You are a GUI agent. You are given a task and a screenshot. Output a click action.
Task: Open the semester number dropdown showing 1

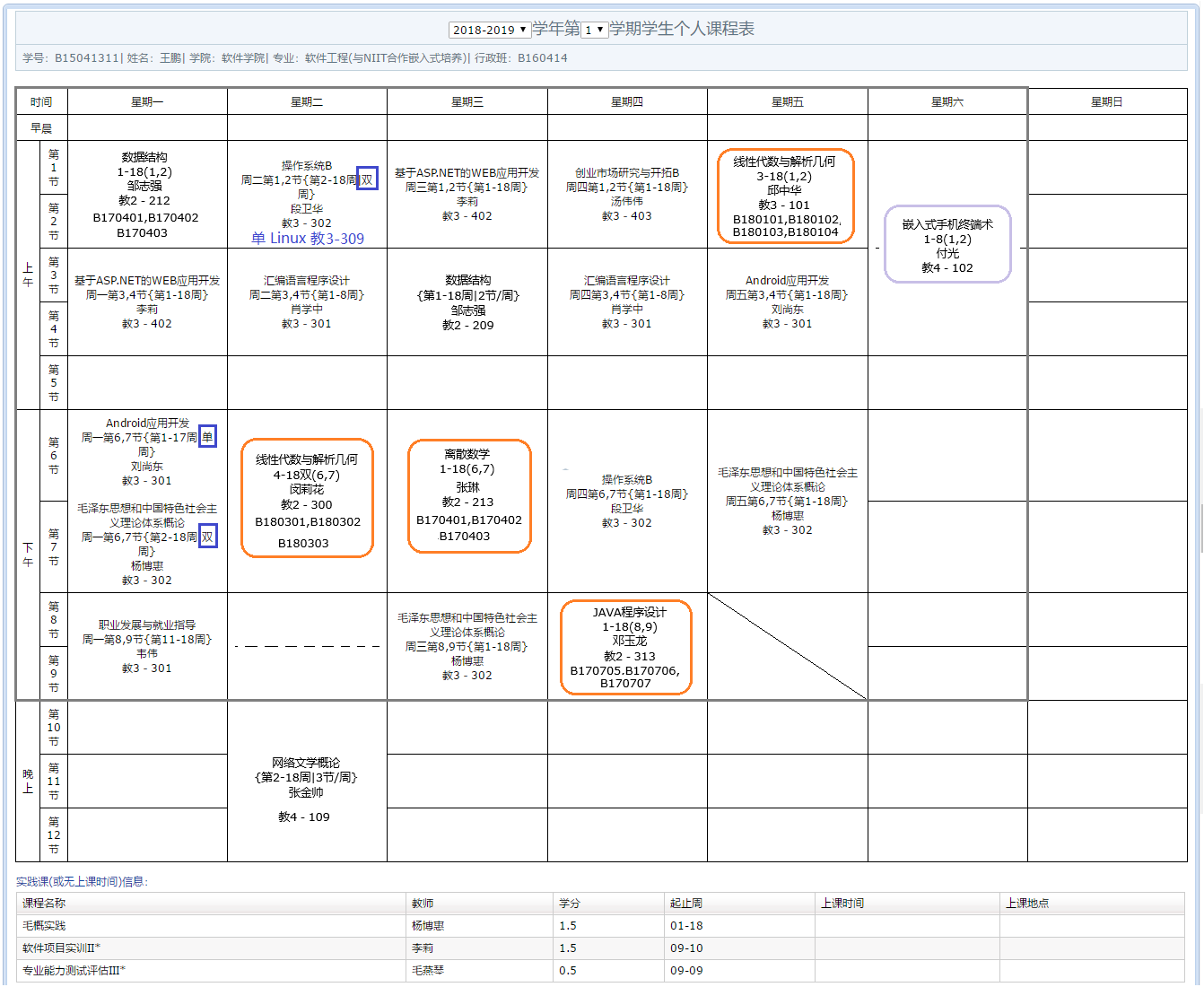[594, 30]
